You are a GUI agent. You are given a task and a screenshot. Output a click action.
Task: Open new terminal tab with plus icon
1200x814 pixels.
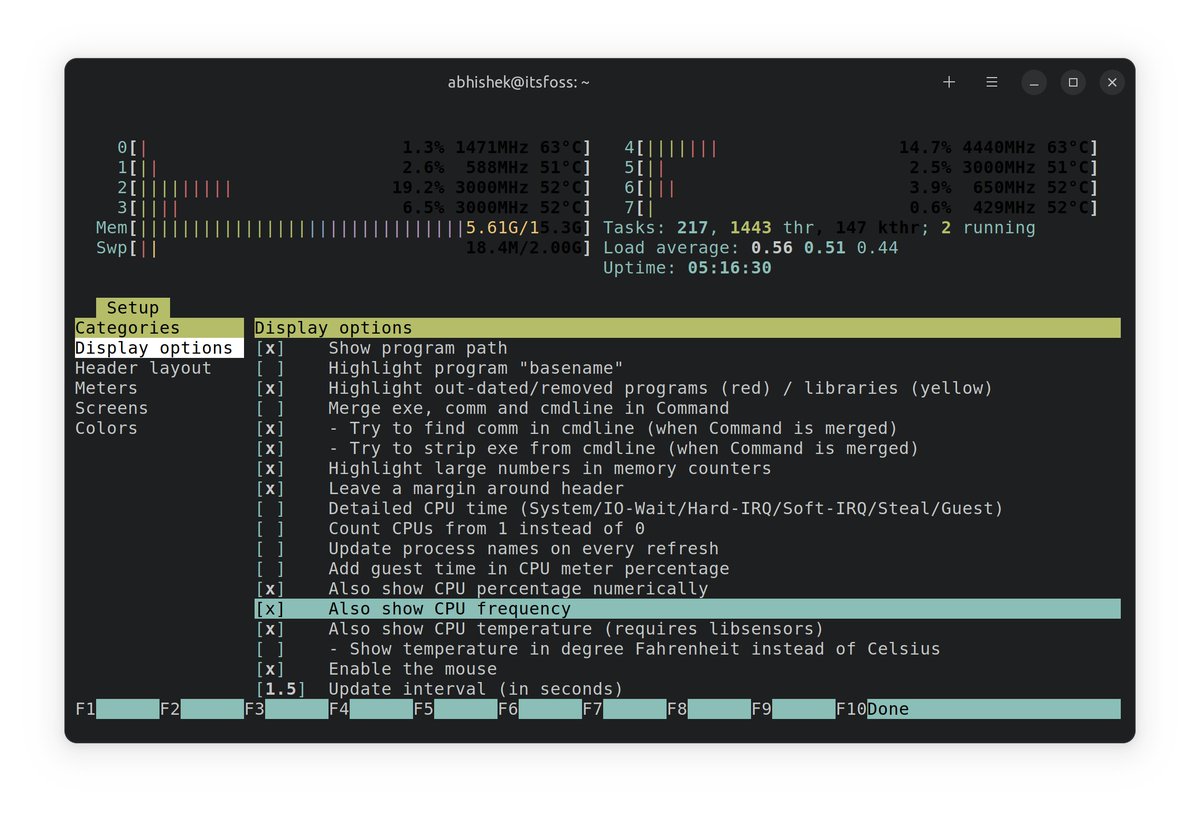click(x=949, y=82)
